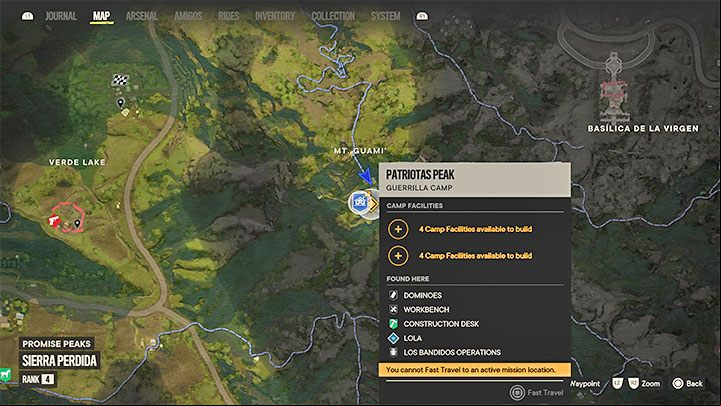Click the red pistol icon near Verde Lake
721x406 pixels.
click(x=54, y=221)
